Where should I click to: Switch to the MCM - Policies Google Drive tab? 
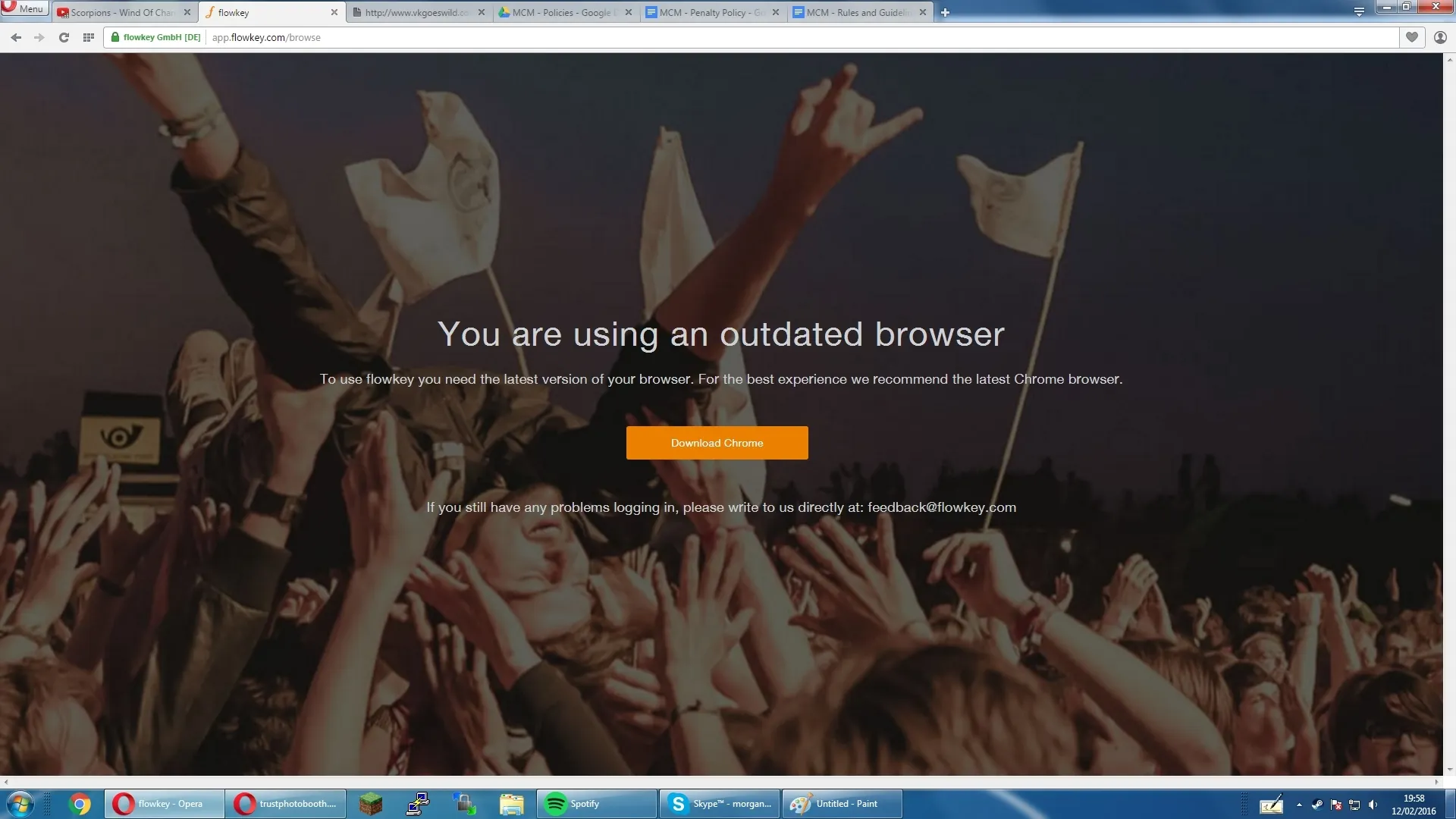point(564,13)
